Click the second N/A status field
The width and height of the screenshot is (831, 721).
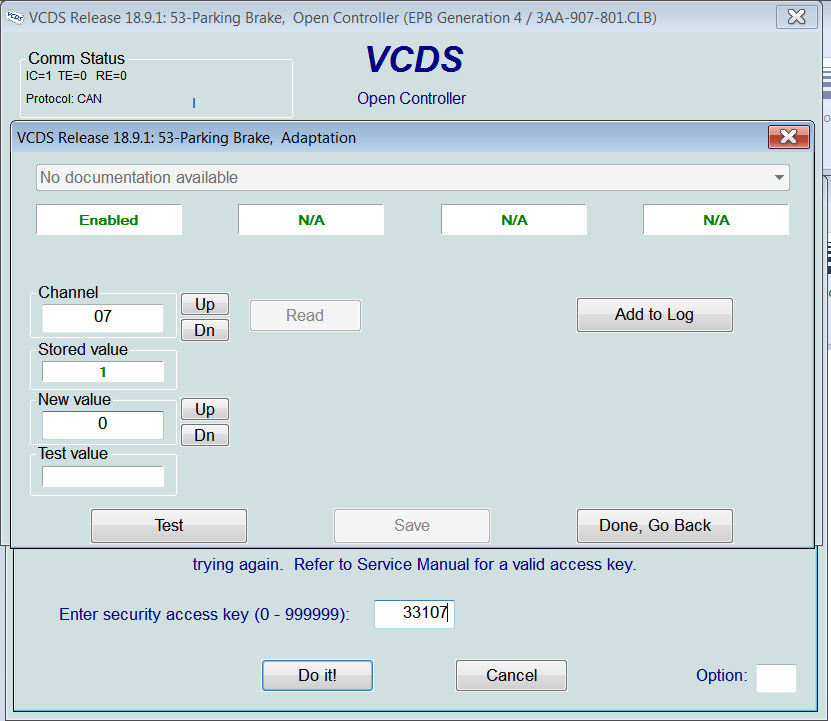pyautogui.click(x=311, y=219)
